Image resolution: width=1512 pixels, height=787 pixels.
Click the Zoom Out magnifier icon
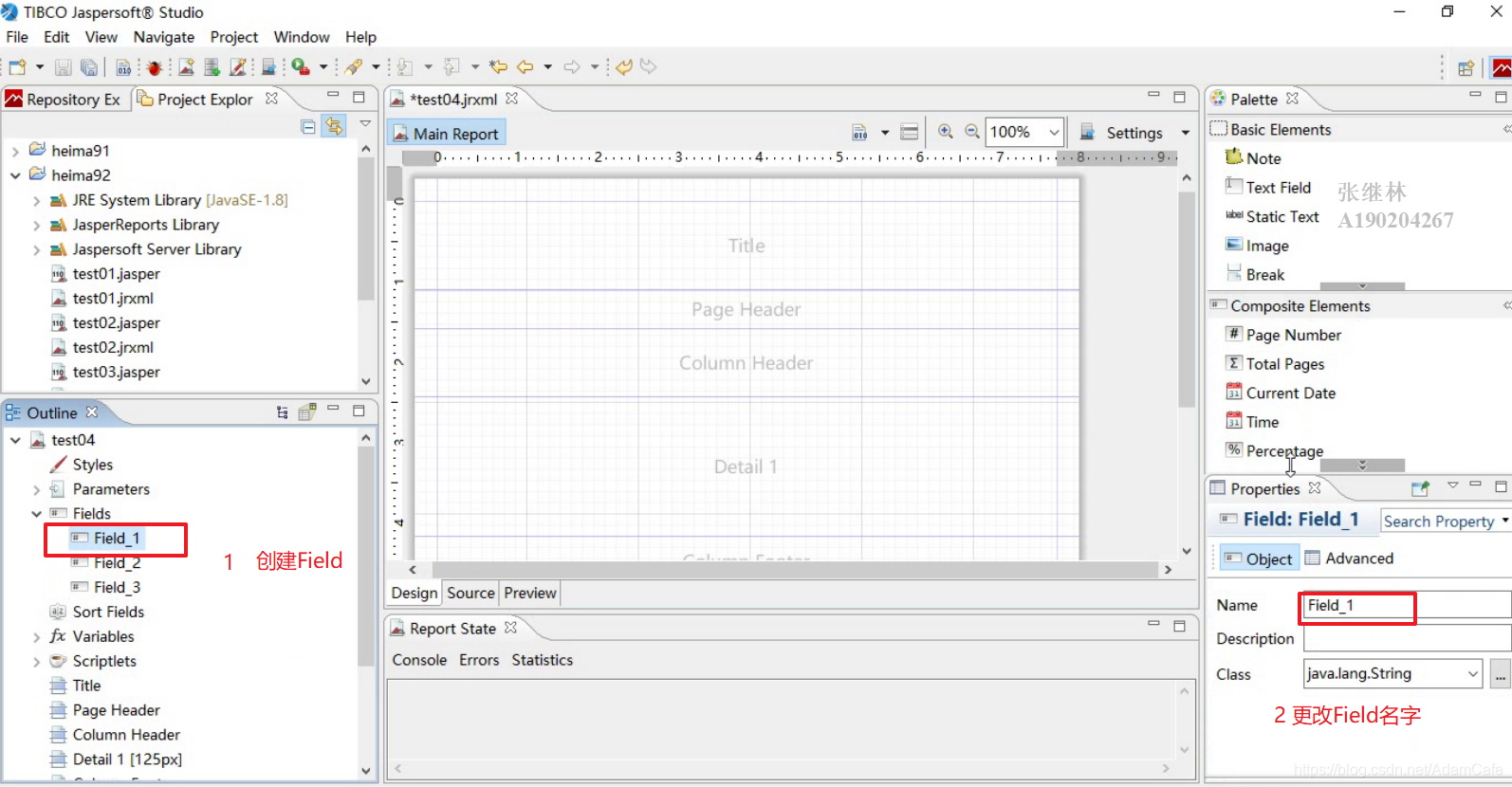[x=972, y=132]
